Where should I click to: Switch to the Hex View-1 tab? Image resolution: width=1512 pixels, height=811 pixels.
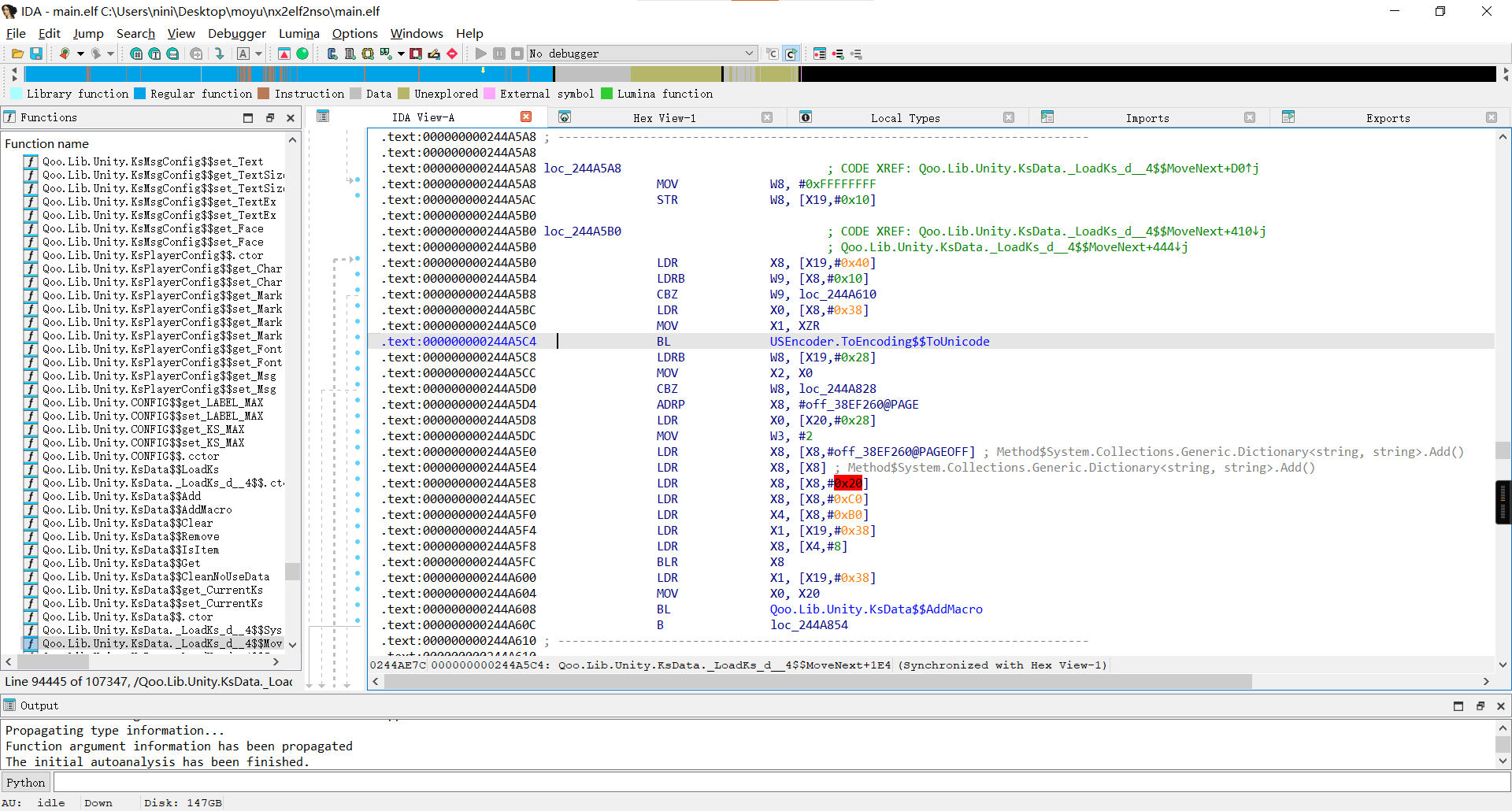pyautogui.click(x=665, y=118)
